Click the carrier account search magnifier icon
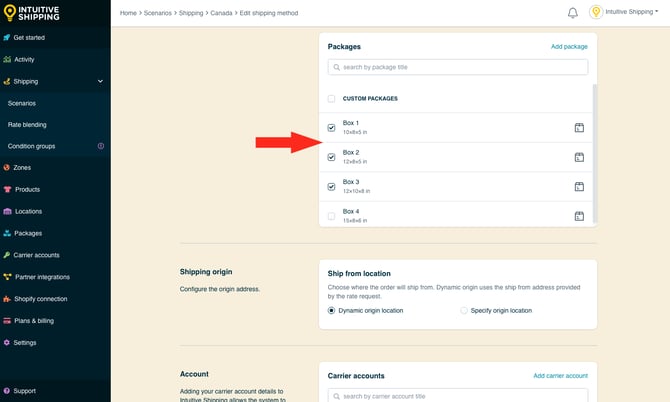Viewport: 670px width, 402px height. 336,396
